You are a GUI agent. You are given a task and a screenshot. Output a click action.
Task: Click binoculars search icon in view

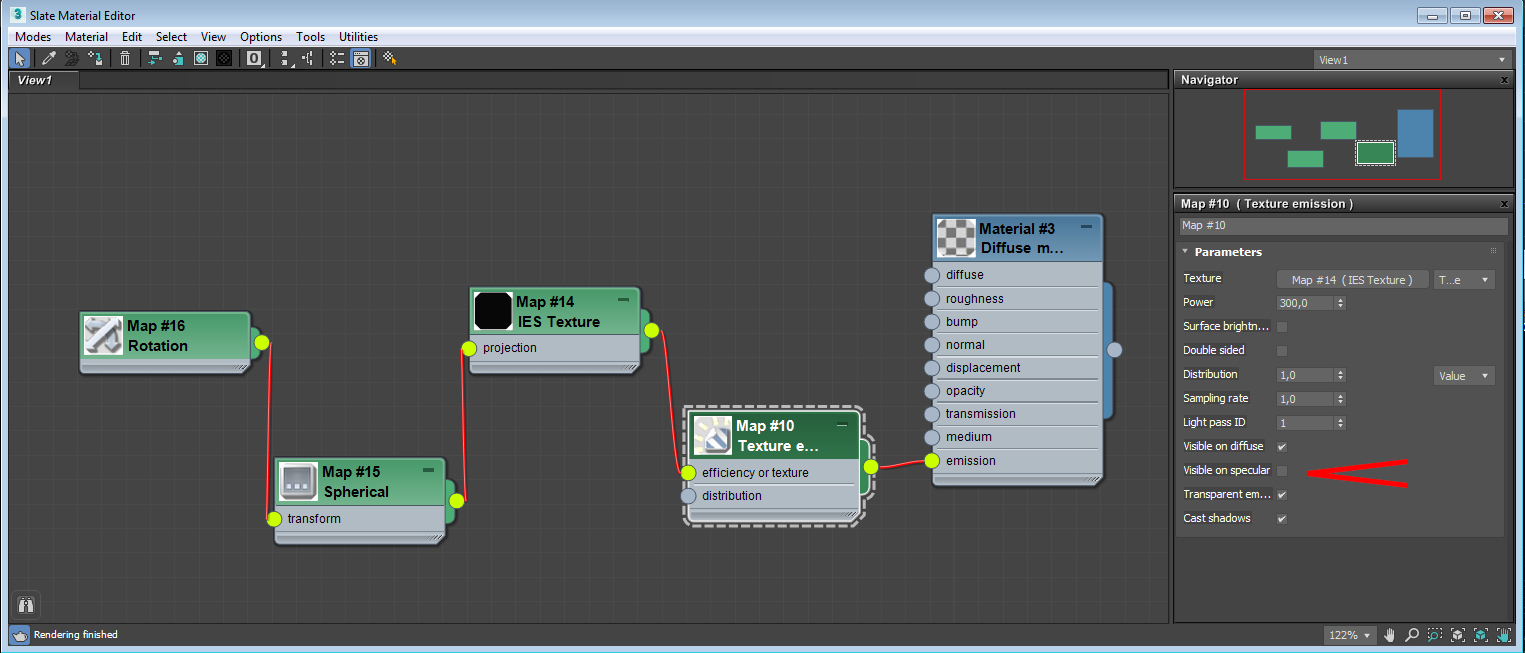[x=26, y=604]
